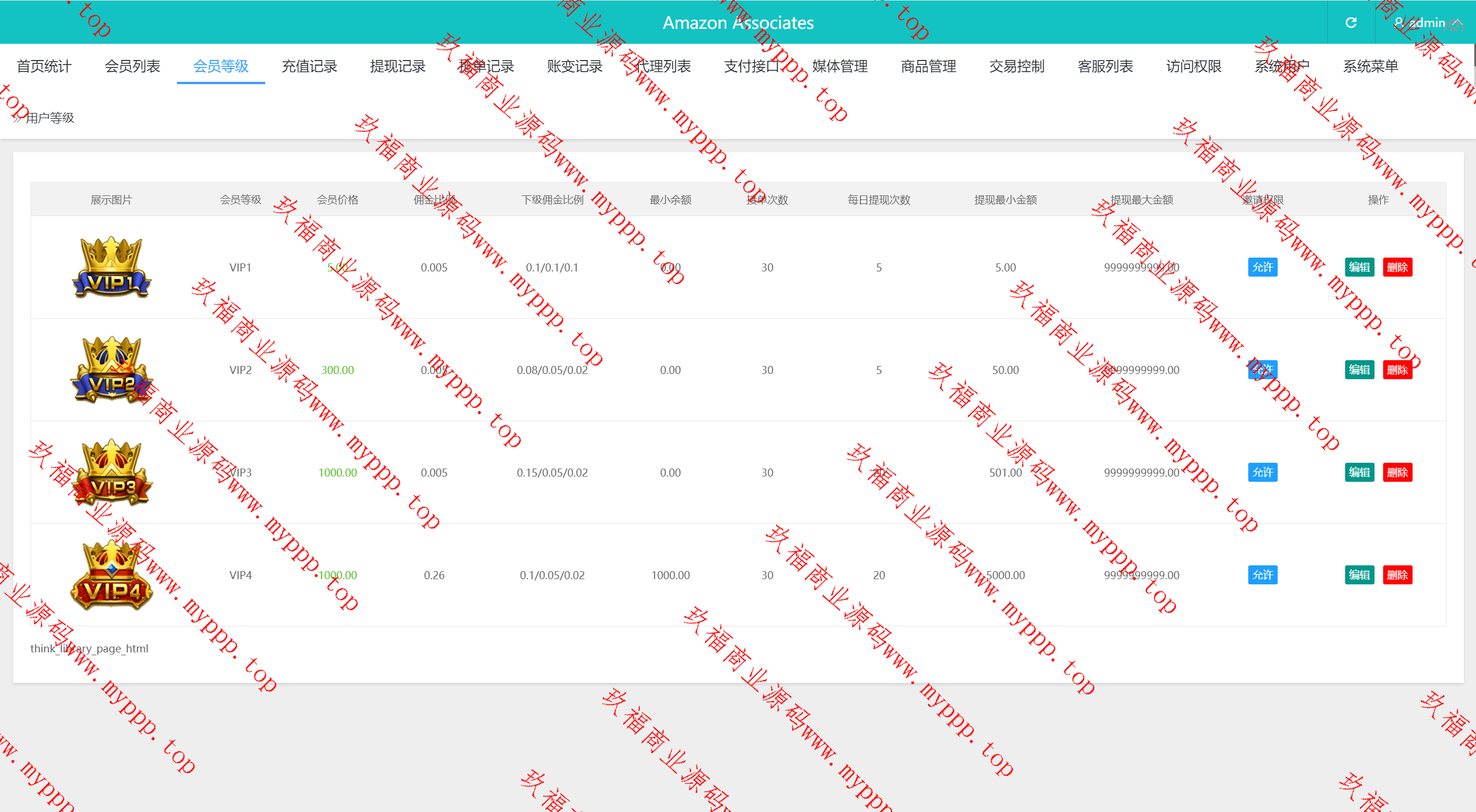Click the VIP1 crown badge image
Screen dimensions: 1476x812
[111, 267]
